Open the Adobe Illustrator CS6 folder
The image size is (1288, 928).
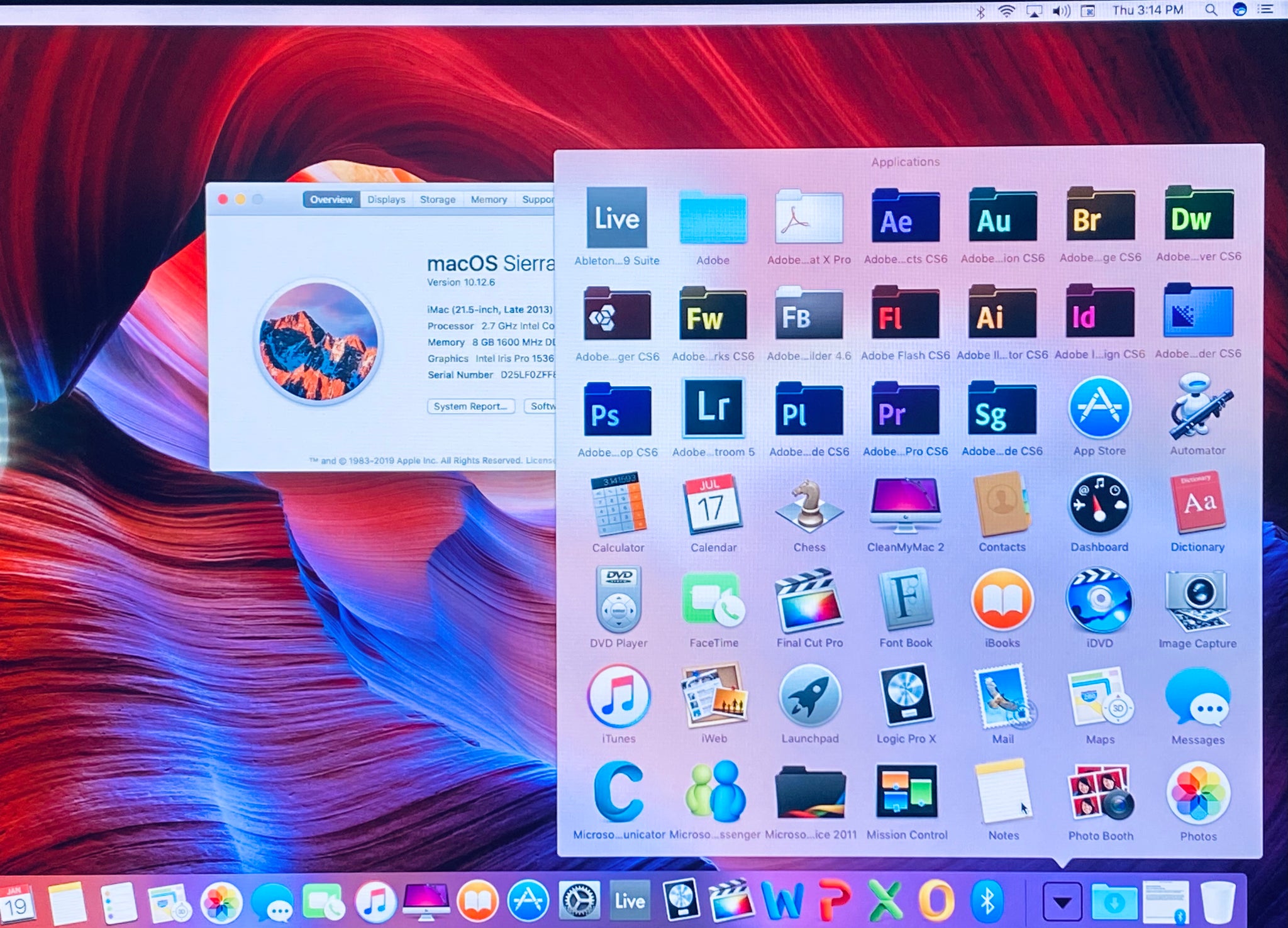point(1002,312)
